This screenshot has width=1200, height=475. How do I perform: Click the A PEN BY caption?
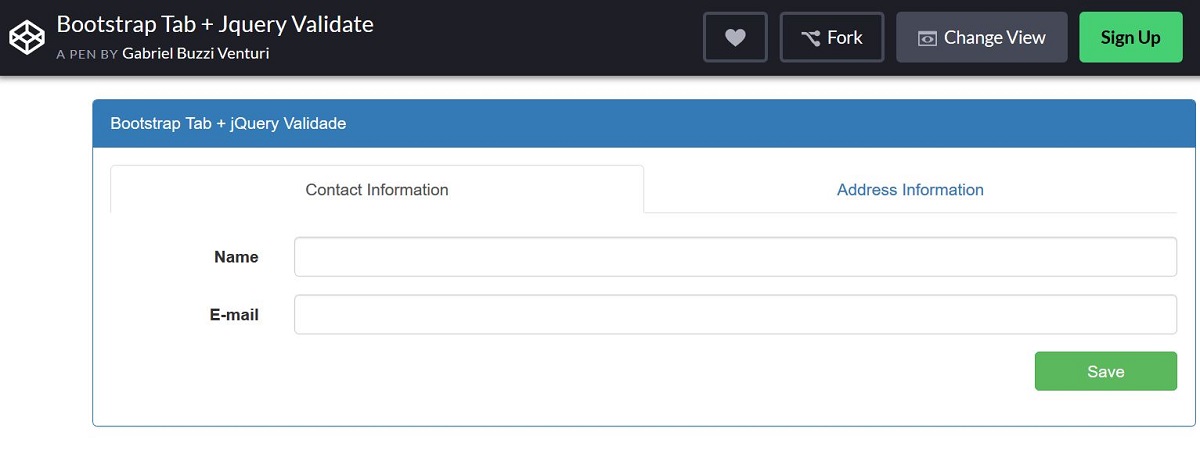(87, 54)
